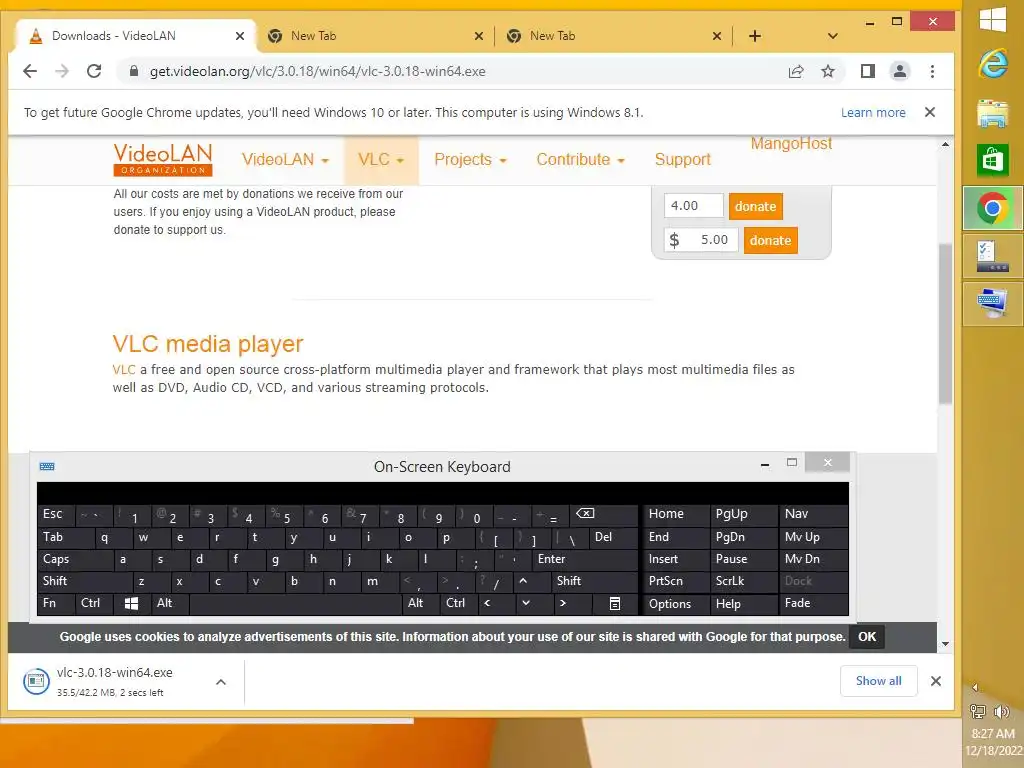
Task: Expand the Contribute dropdown menu
Action: tap(581, 159)
